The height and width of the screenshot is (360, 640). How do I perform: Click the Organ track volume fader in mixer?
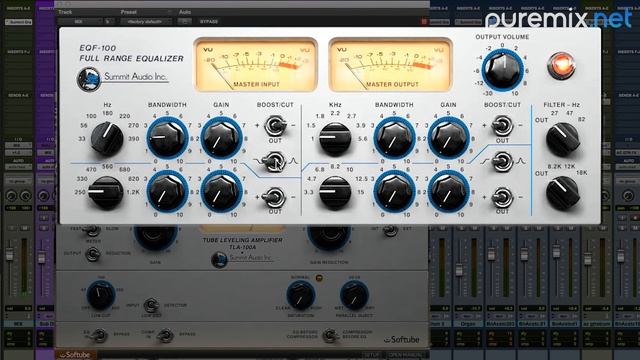459,270
